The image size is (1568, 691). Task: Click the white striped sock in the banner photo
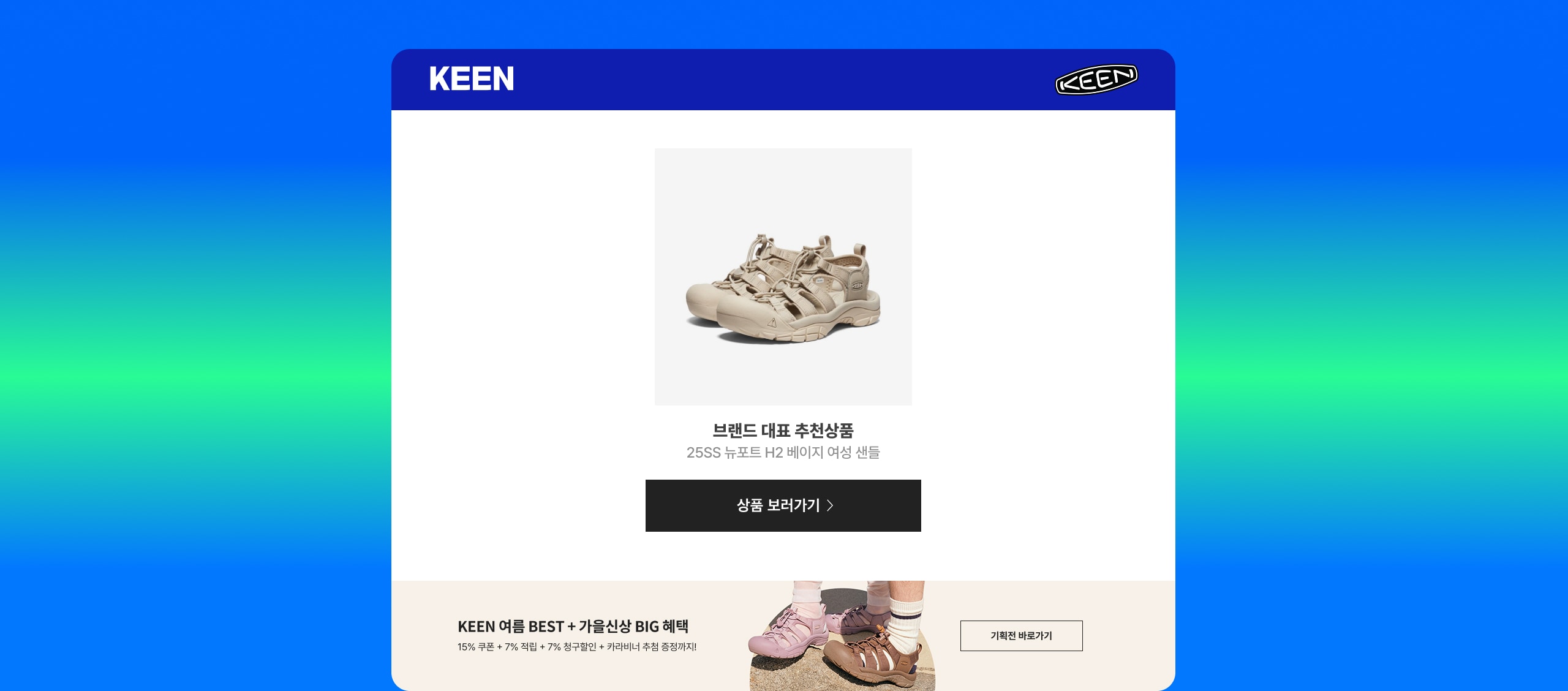905,625
